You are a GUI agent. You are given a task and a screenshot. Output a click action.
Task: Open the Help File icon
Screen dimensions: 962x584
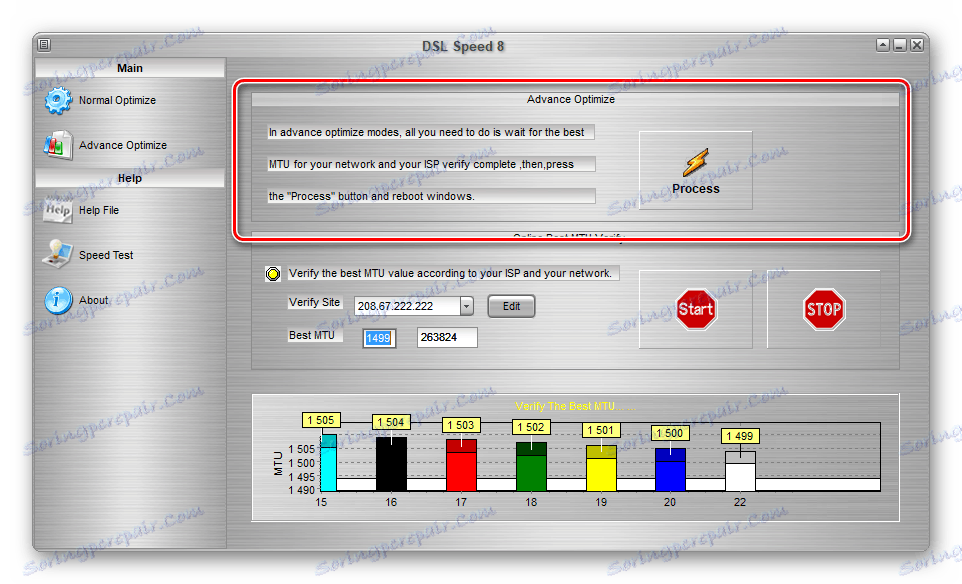point(58,210)
